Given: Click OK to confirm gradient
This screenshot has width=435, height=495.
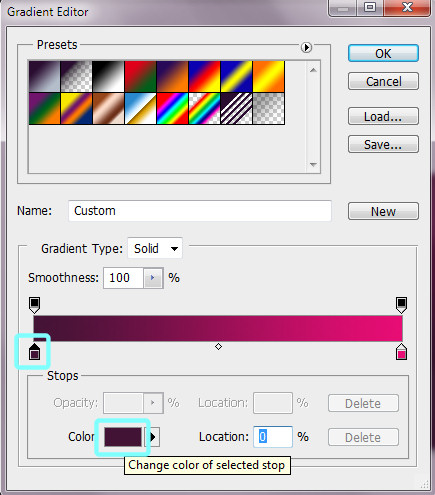Looking at the screenshot, I should [383, 53].
